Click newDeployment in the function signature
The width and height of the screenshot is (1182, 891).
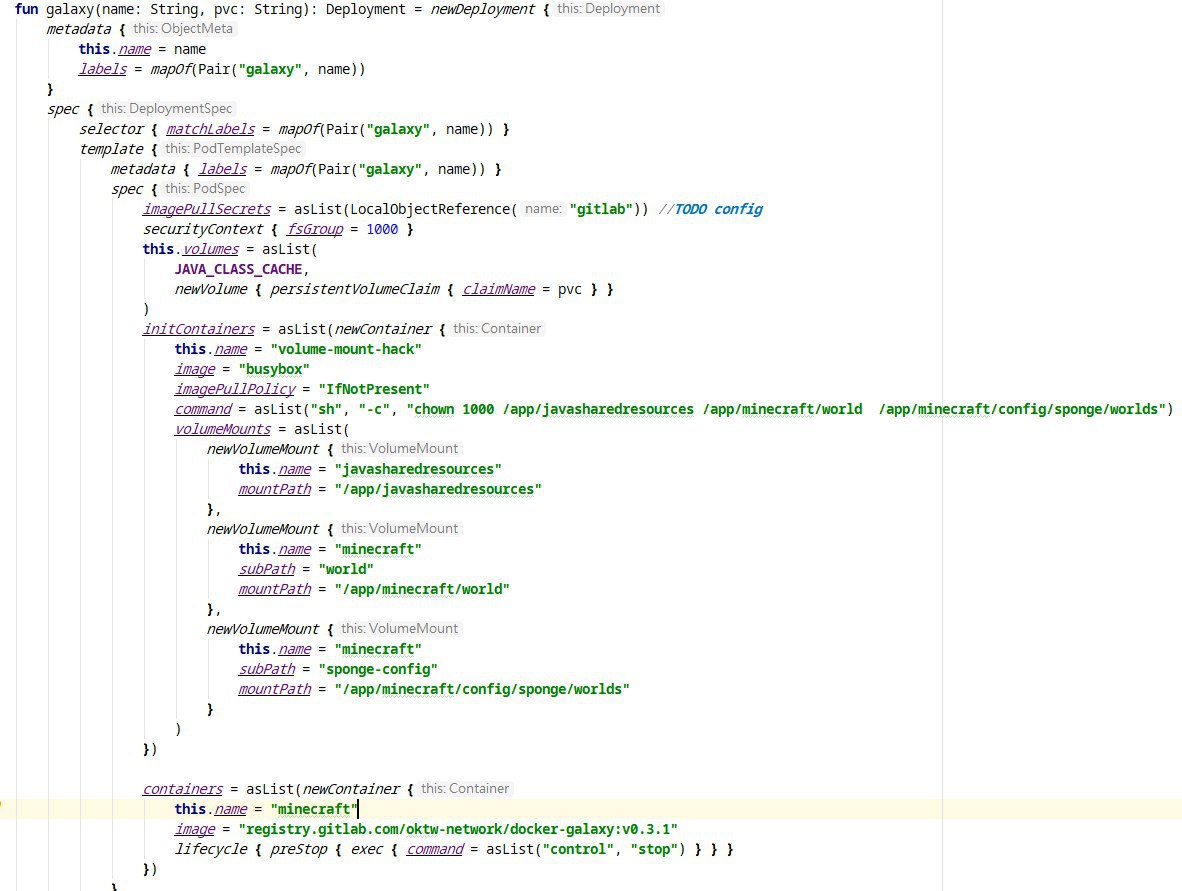(x=482, y=9)
